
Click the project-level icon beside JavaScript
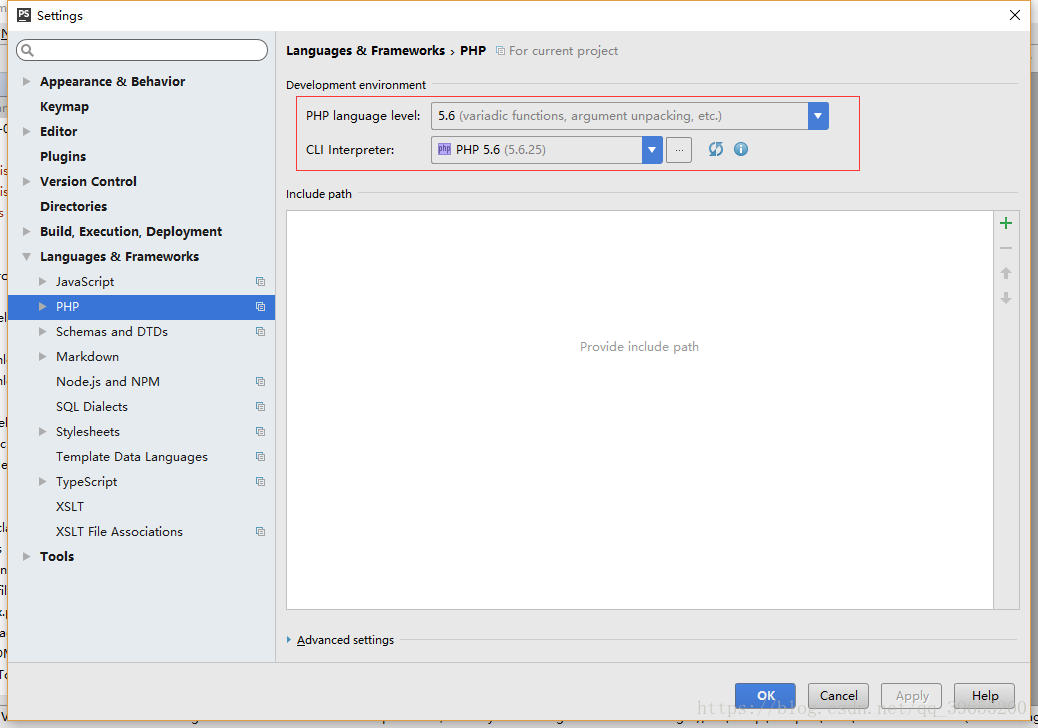260,281
